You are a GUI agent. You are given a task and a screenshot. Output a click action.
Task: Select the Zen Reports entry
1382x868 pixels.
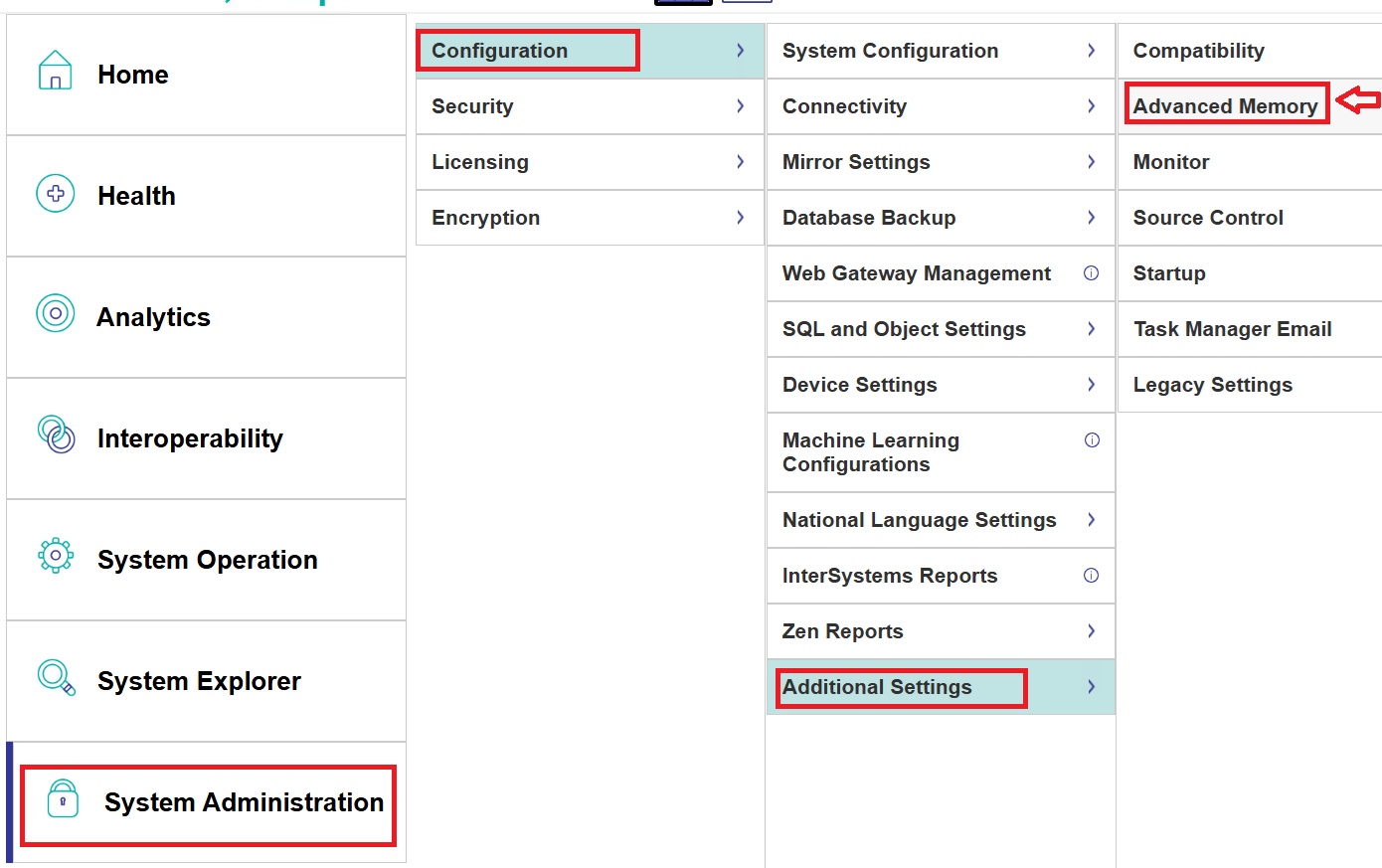pyautogui.click(x=843, y=631)
